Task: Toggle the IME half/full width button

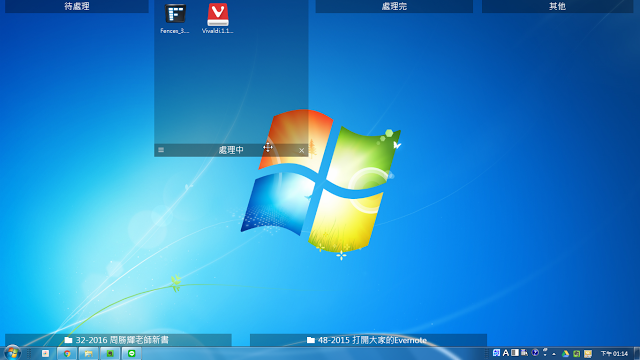Action: [x=515, y=353]
